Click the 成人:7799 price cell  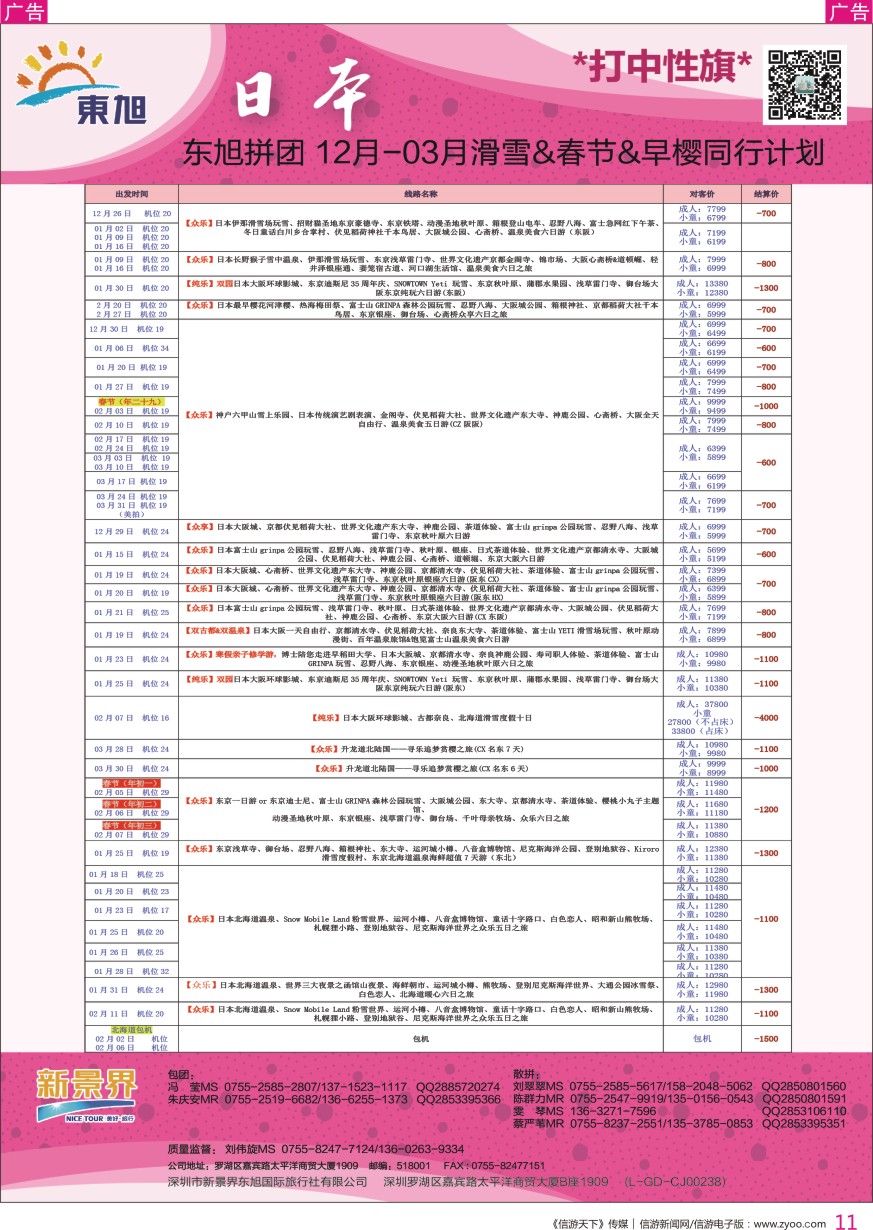pyautogui.click(x=702, y=213)
